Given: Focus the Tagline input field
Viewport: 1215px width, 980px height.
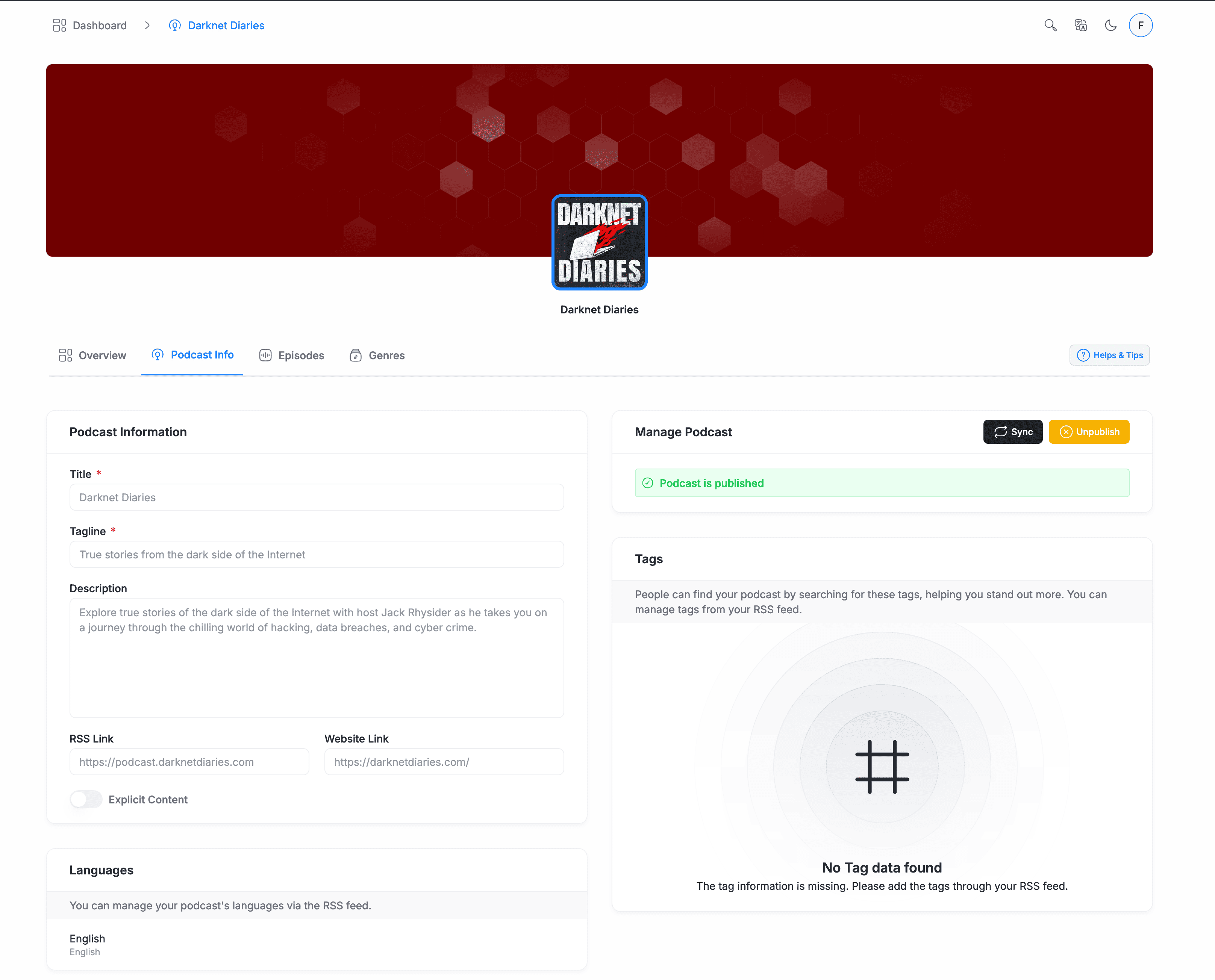Looking at the screenshot, I should point(316,554).
